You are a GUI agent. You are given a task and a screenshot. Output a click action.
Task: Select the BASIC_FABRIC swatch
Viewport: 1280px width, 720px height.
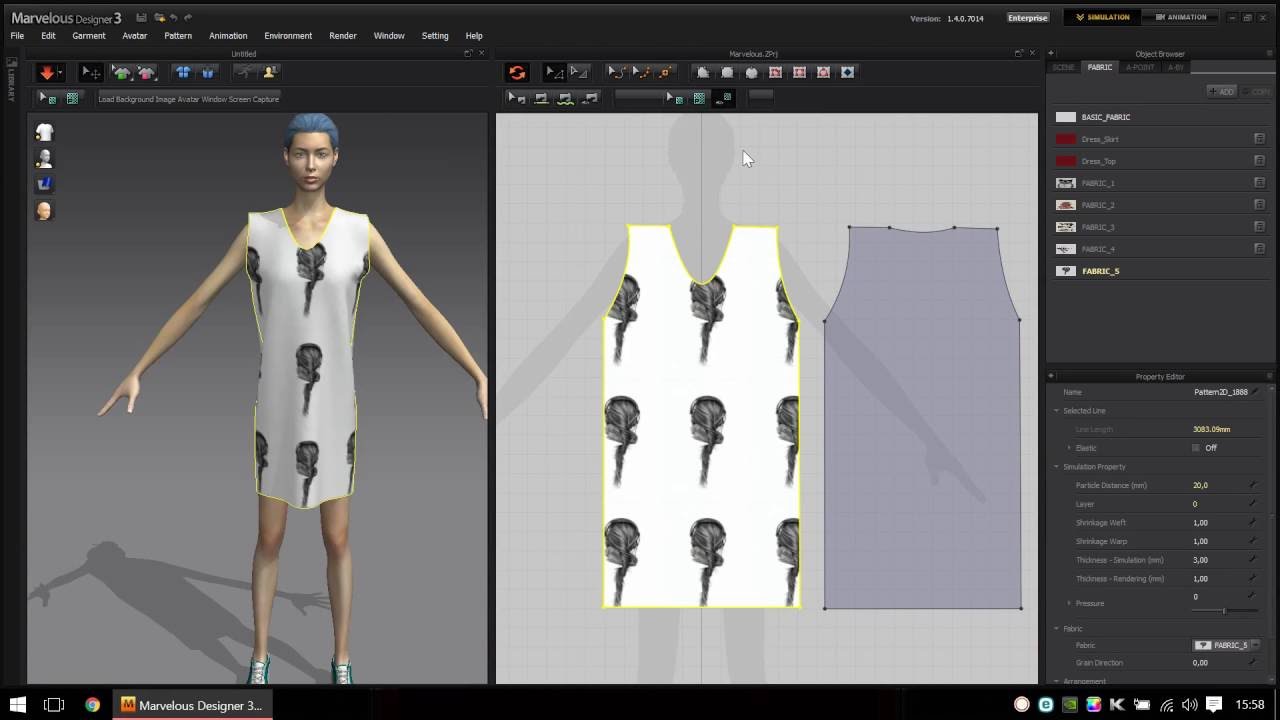click(1066, 117)
